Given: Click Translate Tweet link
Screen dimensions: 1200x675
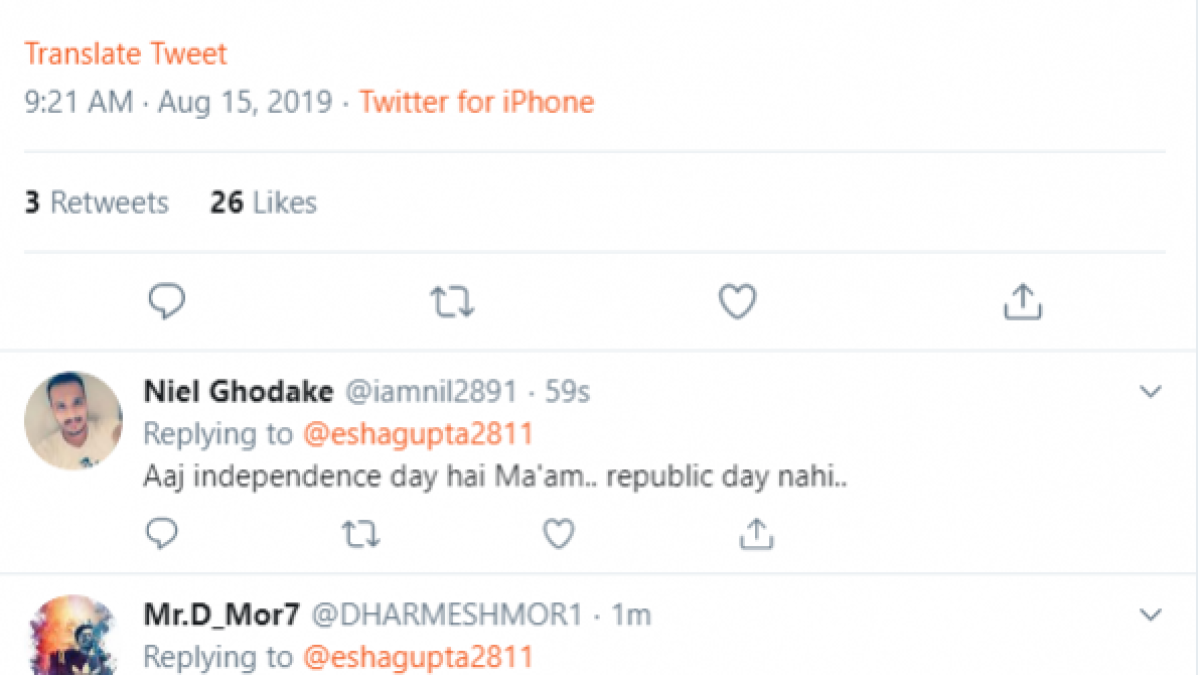Looking at the screenshot, I should (126, 54).
